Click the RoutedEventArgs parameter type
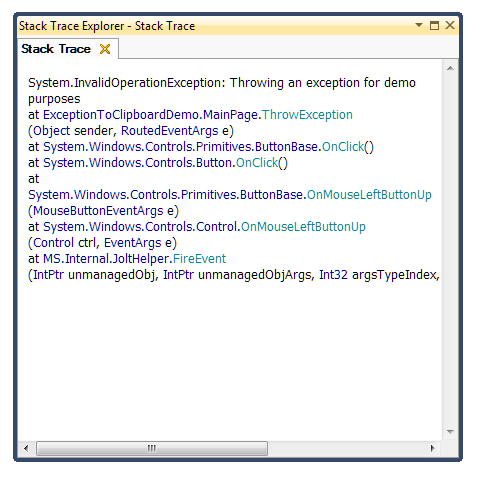The height and width of the screenshot is (481, 480). (169, 131)
